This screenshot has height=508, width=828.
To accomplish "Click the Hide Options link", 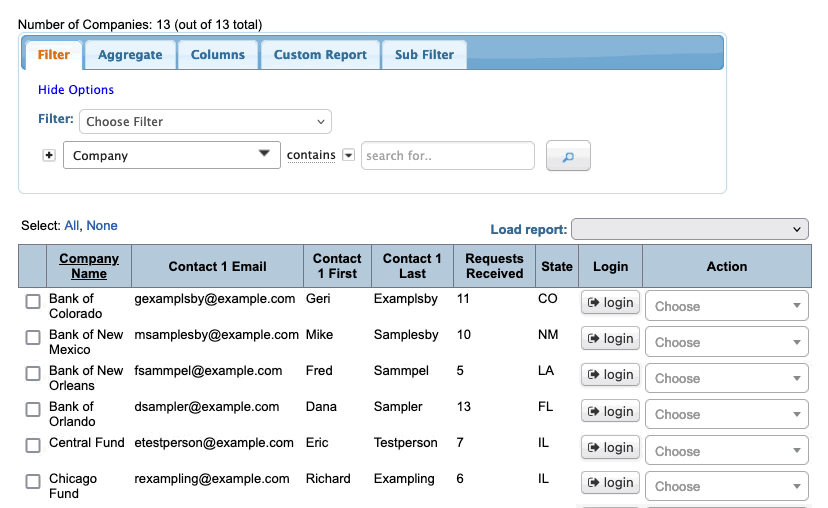I will point(76,90).
